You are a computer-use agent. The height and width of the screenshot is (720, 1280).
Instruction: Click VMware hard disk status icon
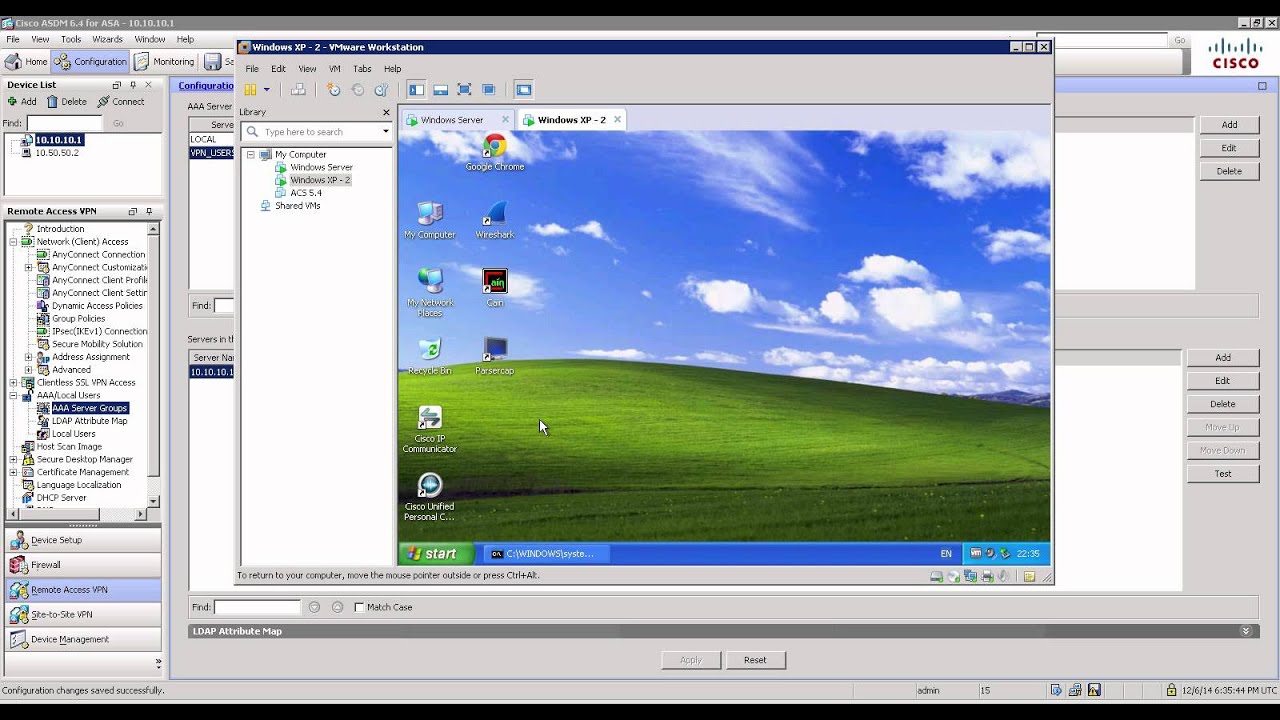coord(936,576)
